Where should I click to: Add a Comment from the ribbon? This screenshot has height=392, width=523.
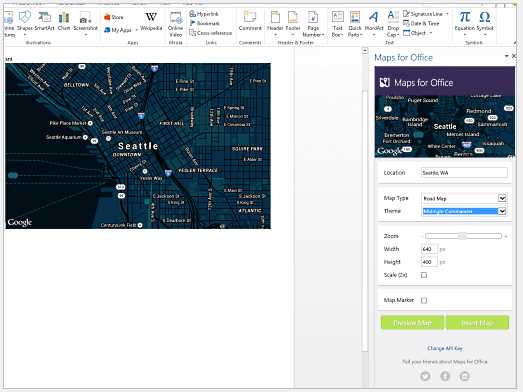[250, 21]
